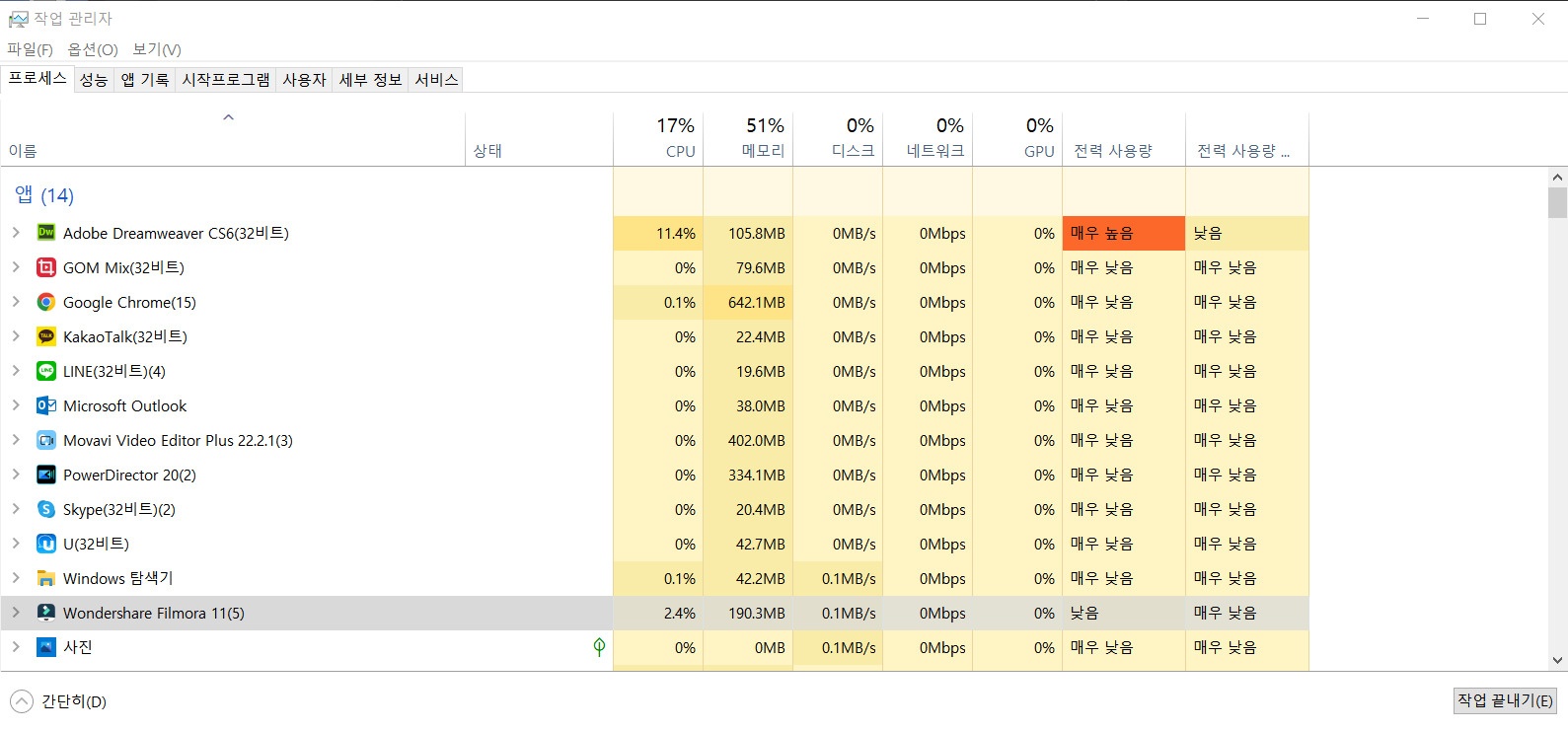Switch to the 서비스 tab
The image size is (1568, 731).
(x=436, y=80)
